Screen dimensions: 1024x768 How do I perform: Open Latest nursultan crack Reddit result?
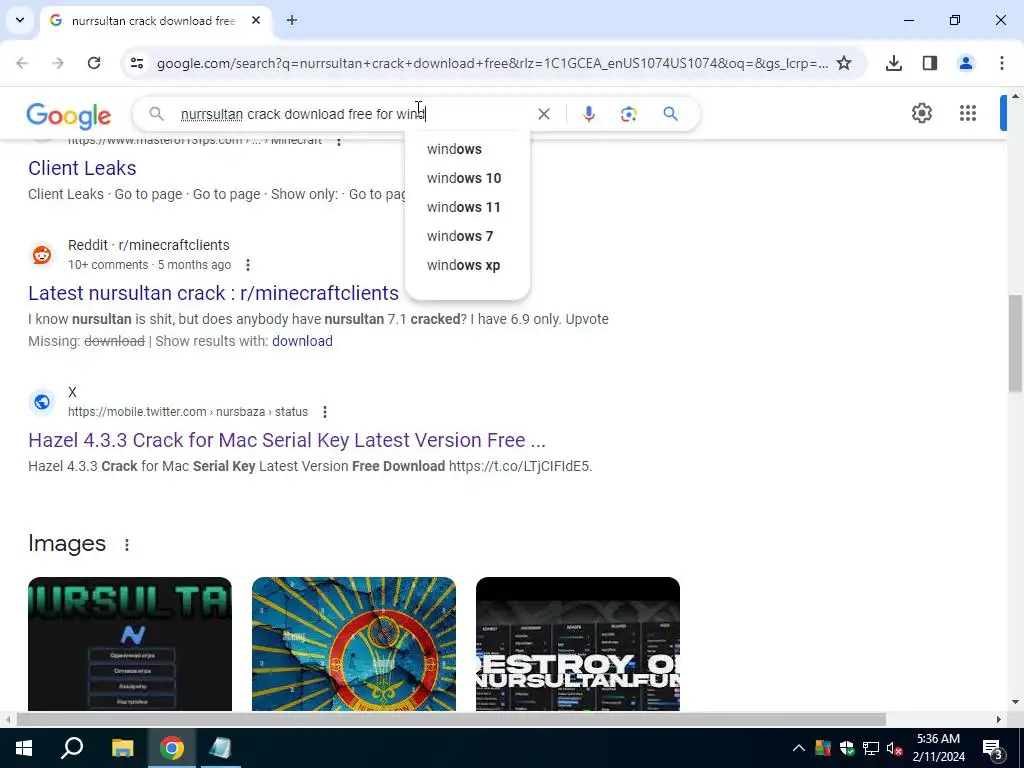click(214, 293)
